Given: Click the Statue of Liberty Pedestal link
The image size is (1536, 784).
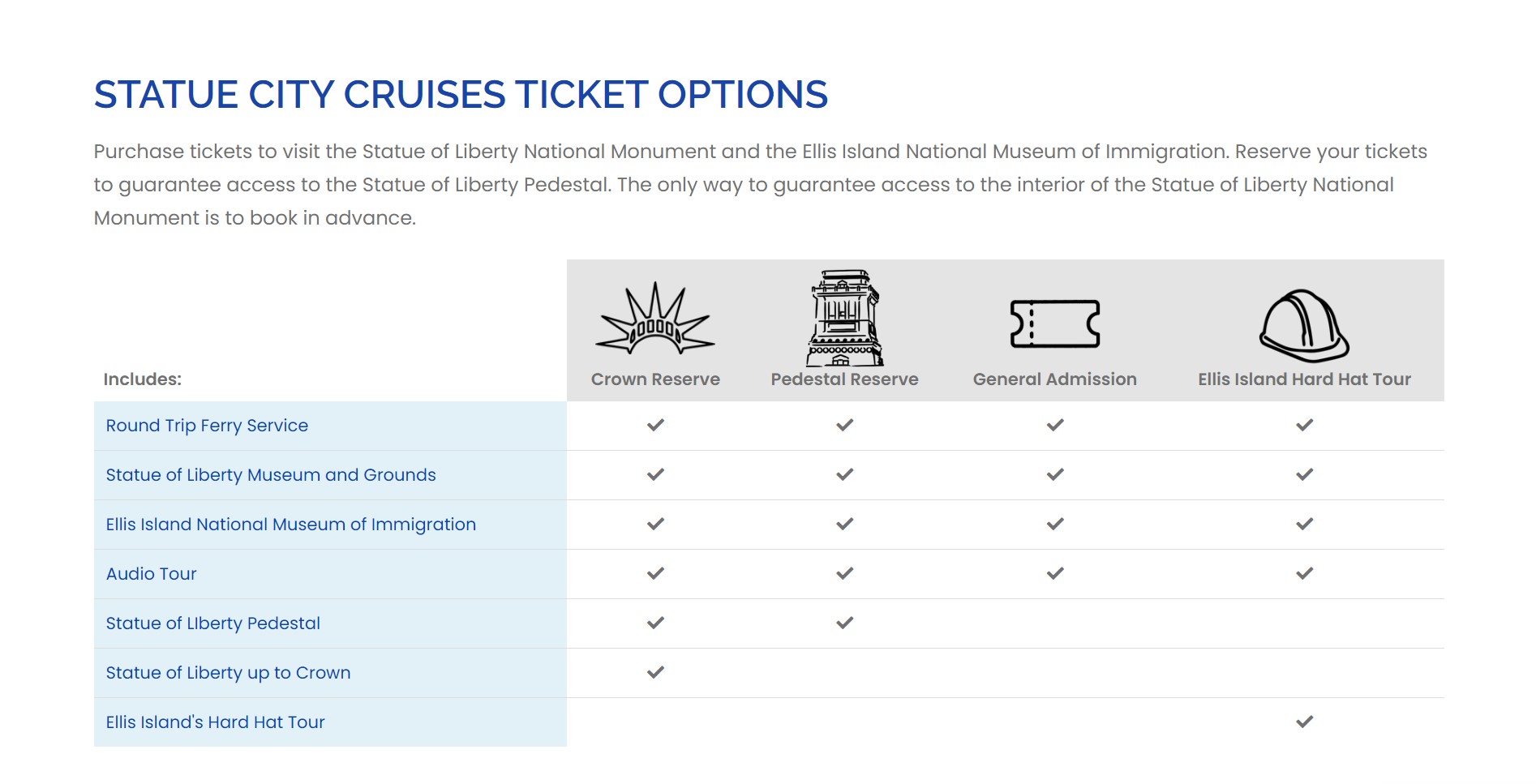Looking at the screenshot, I should point(212,623).
